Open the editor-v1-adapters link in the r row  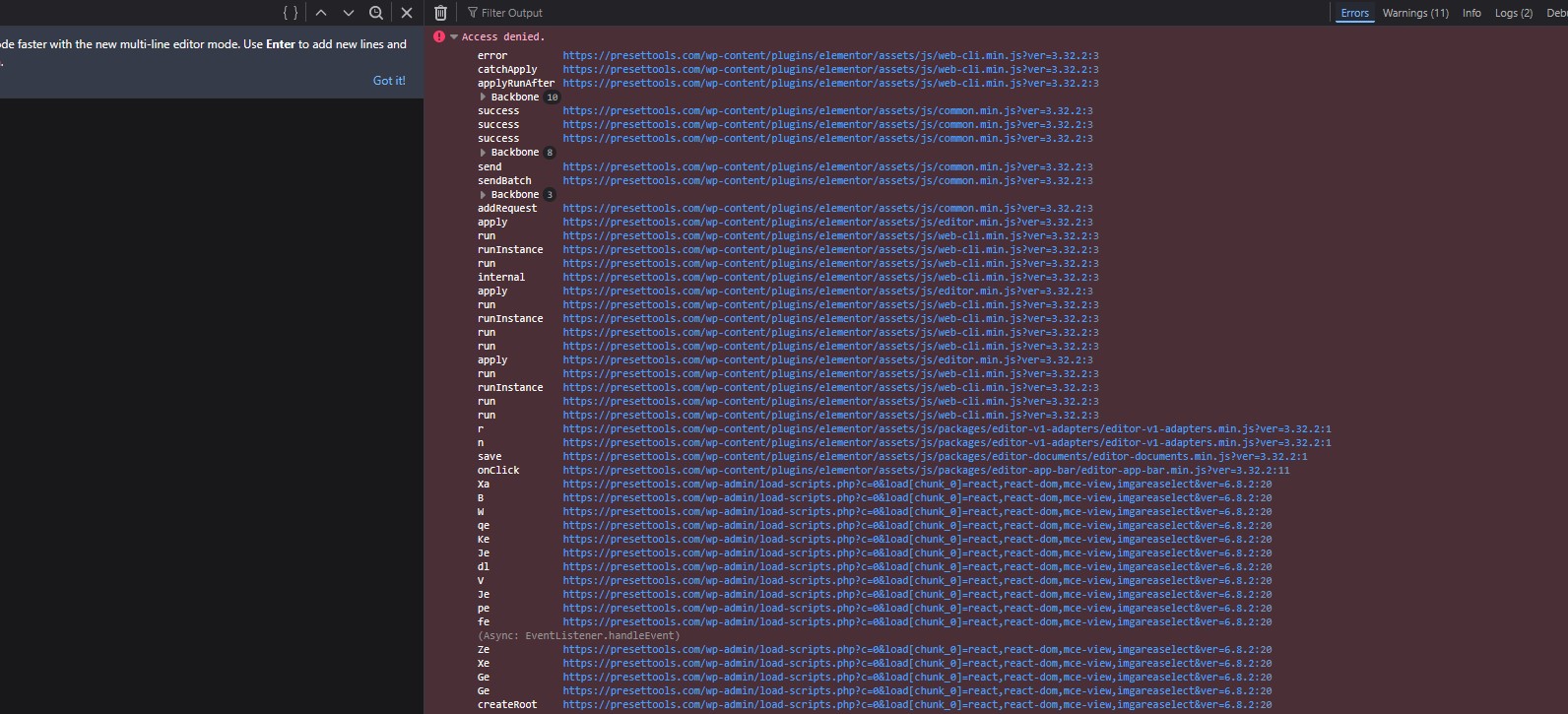[x=947, y=429]
